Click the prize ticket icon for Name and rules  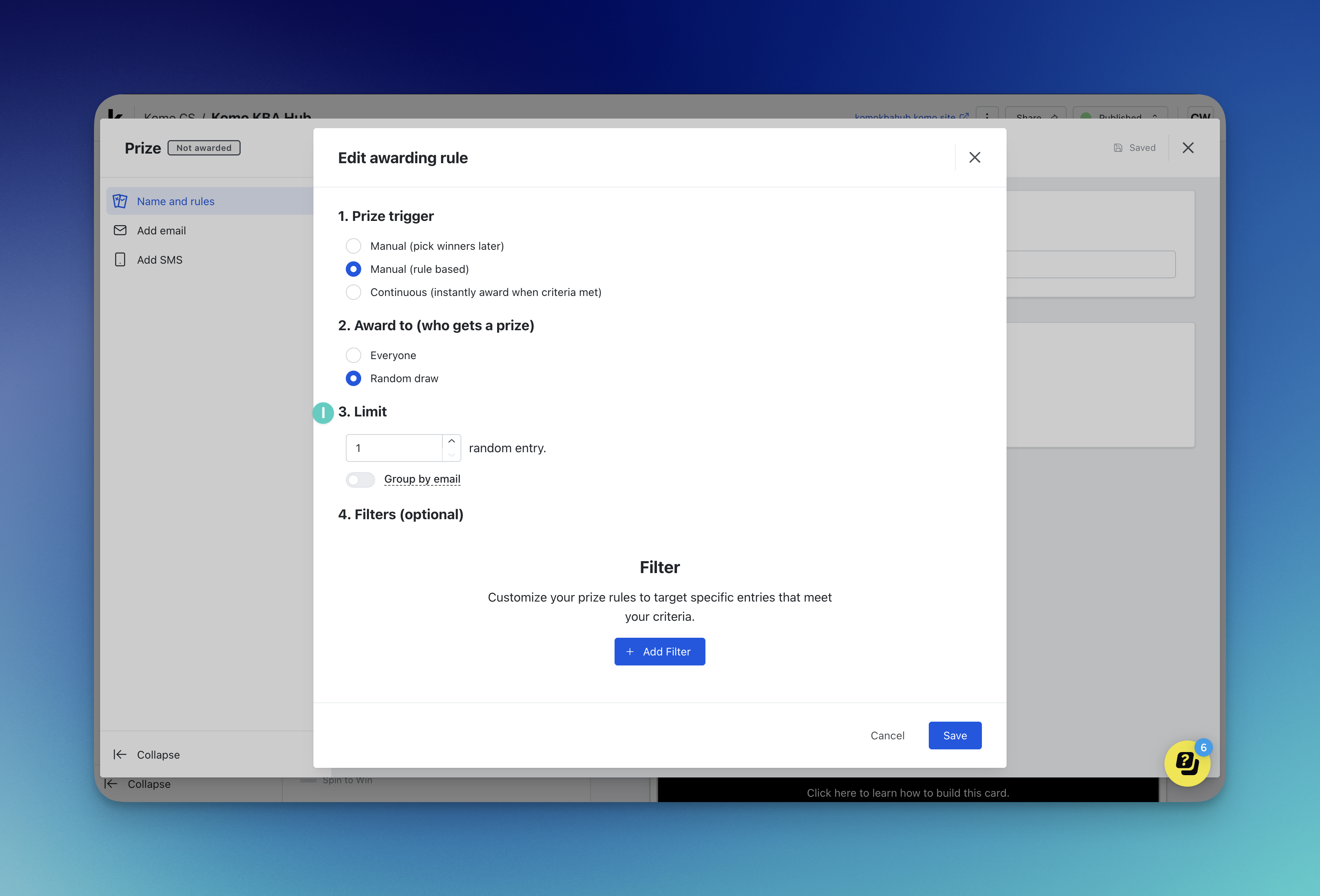point(120,202)
